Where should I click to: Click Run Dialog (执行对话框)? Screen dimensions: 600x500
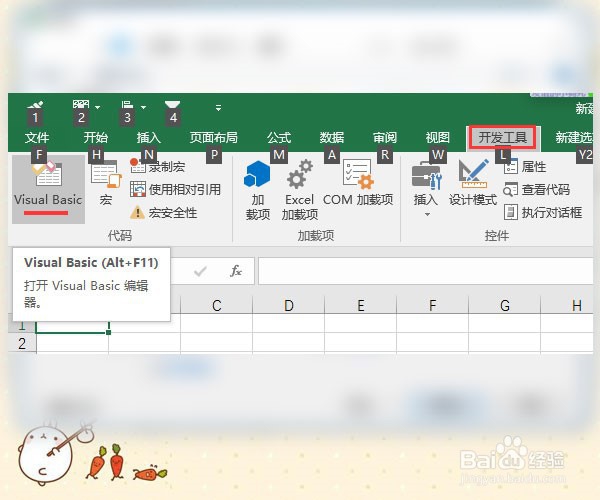(543, 212)
